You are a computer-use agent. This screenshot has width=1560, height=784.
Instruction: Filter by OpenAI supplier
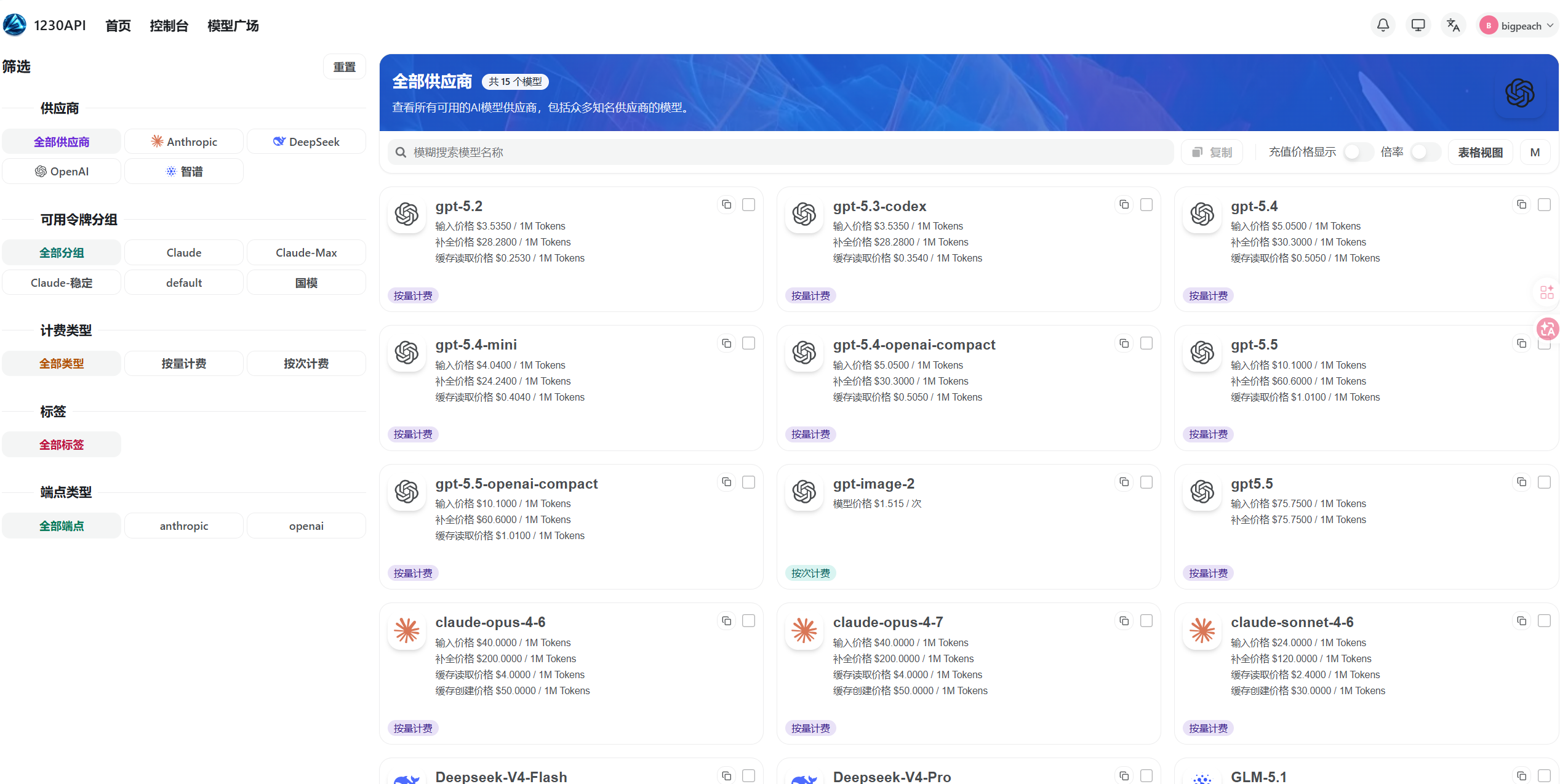tap(62, 171)
